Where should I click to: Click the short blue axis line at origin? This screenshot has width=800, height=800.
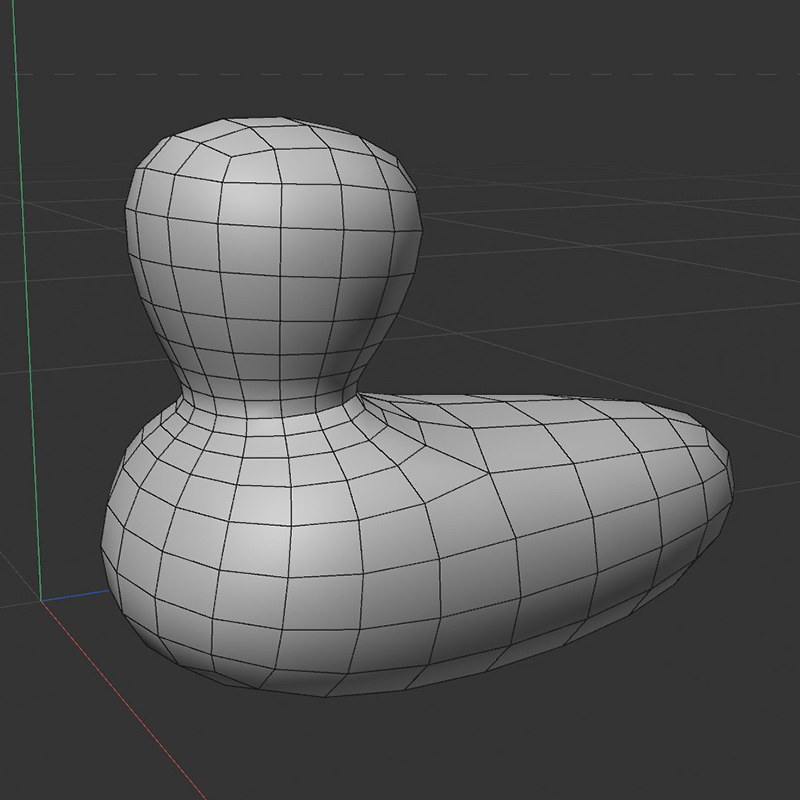pyautogui.click(x=80, y=592)
